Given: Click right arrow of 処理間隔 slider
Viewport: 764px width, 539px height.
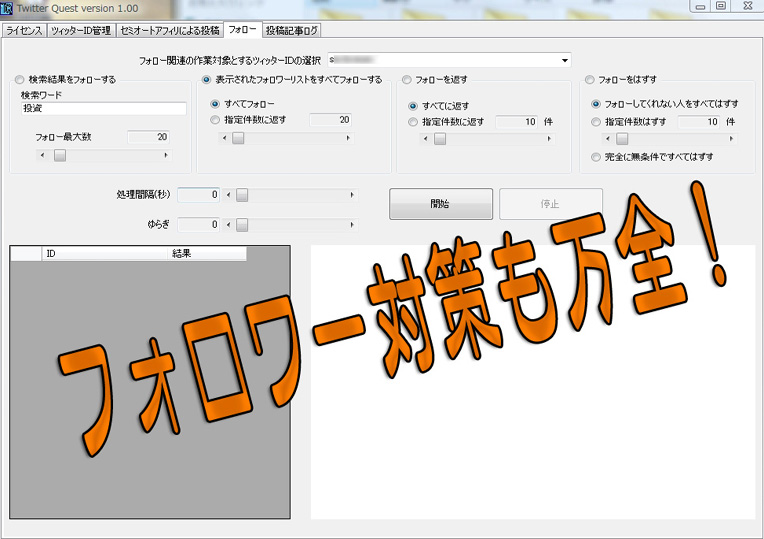Looking at the screenshot, I should point(352,195).
